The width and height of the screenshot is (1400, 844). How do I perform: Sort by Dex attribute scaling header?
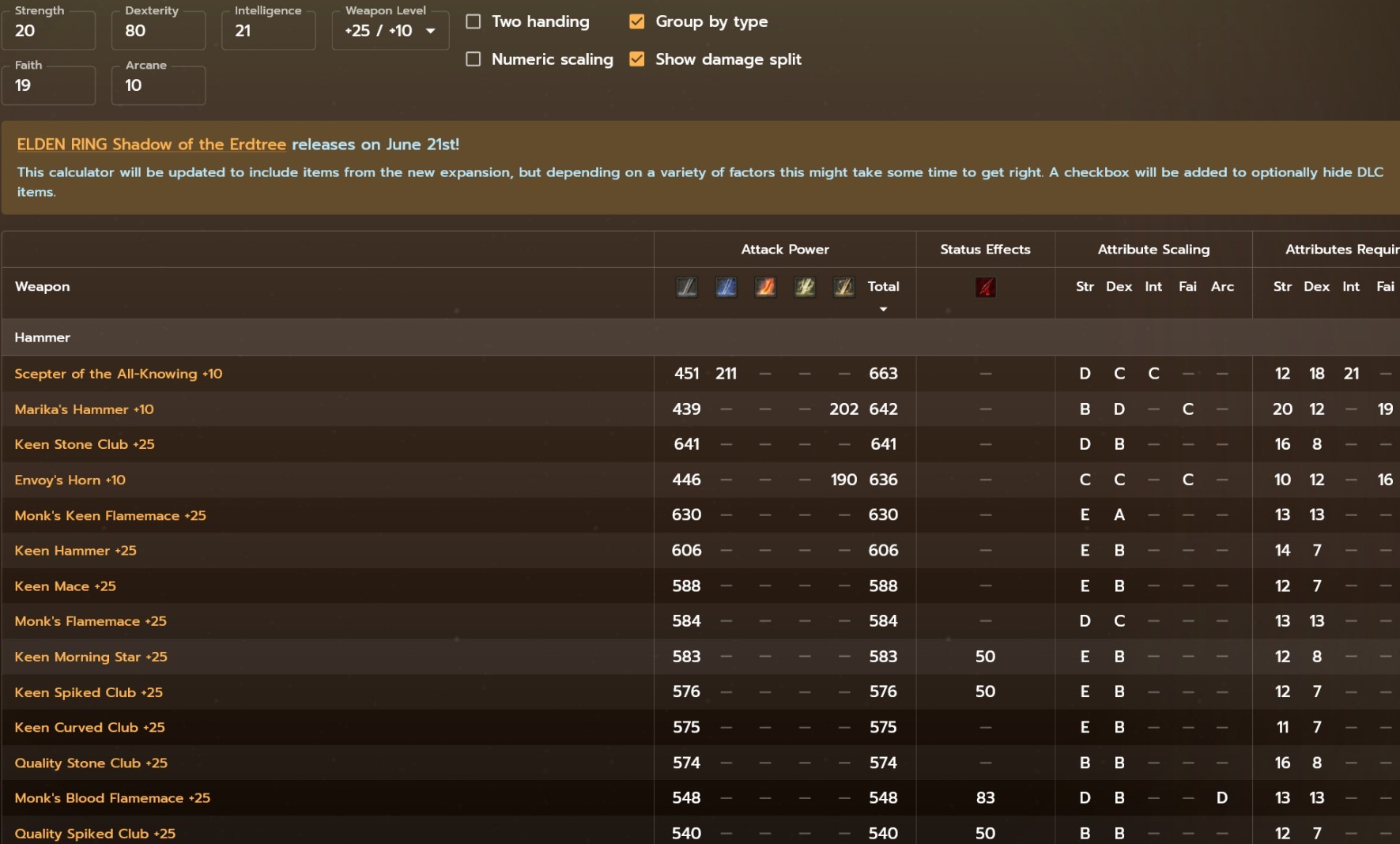(1119, 287)
